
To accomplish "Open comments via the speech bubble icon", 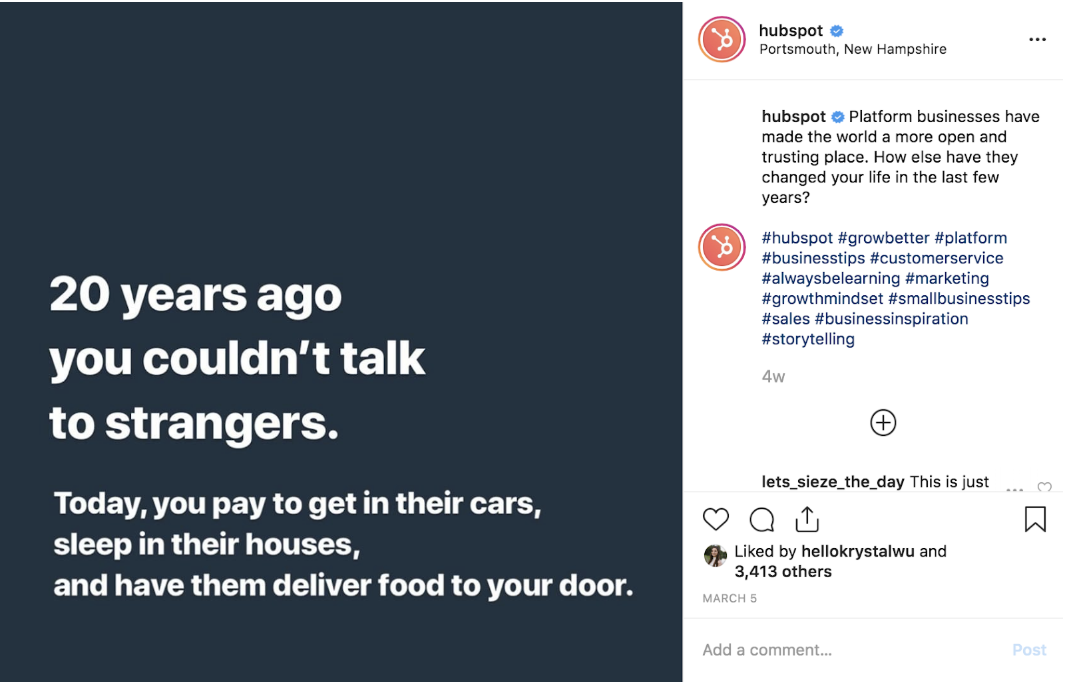I will click(762, 519).
